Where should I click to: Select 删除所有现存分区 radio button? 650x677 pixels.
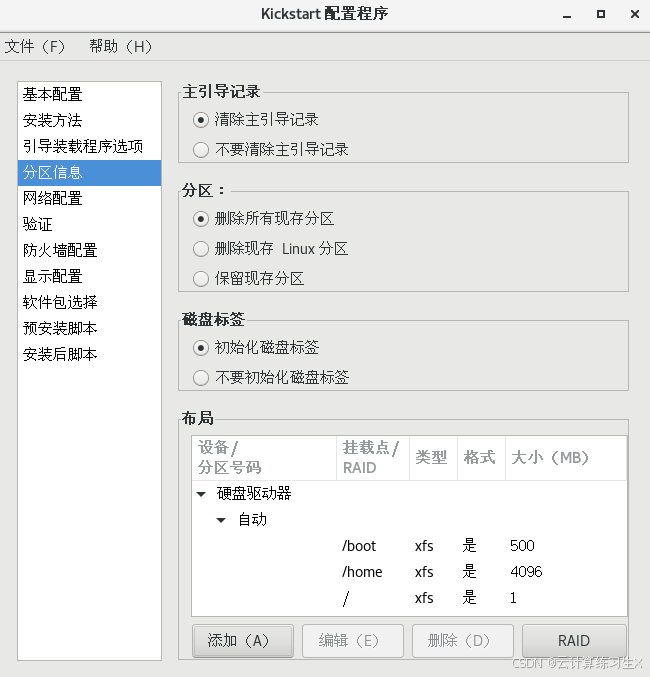point(201,219)
